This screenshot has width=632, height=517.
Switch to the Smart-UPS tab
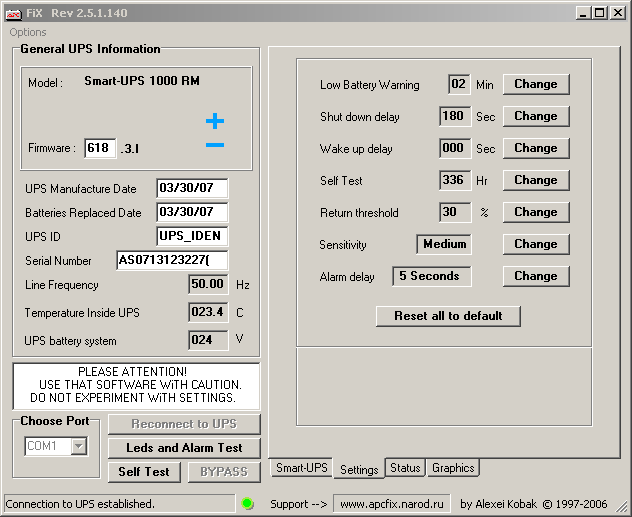pos(301,468)
